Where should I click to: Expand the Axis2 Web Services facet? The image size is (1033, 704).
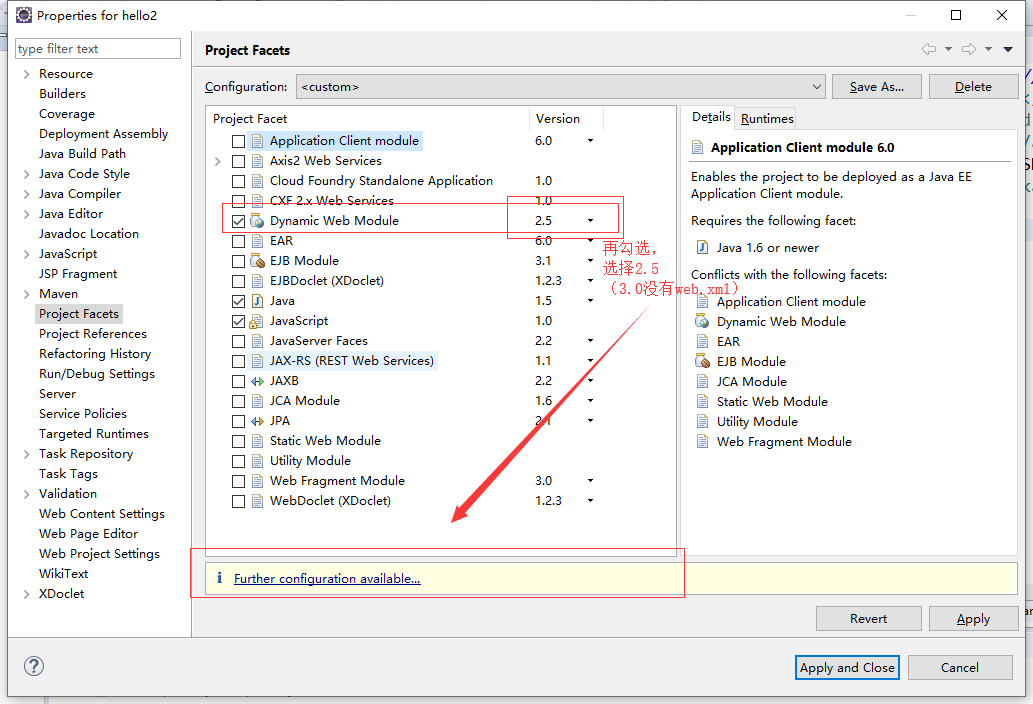(218, 161)
